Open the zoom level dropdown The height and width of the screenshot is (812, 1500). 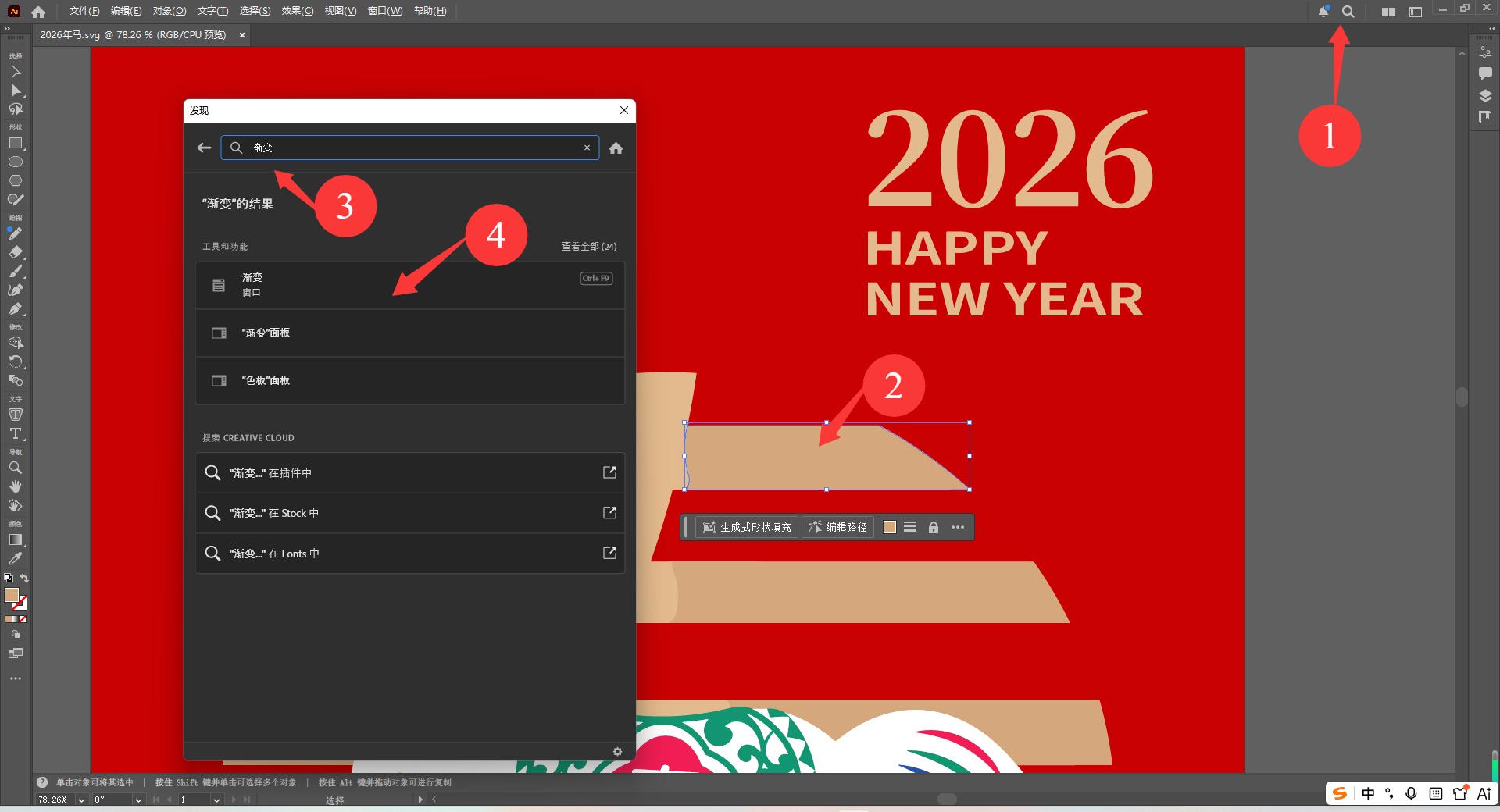81,800
